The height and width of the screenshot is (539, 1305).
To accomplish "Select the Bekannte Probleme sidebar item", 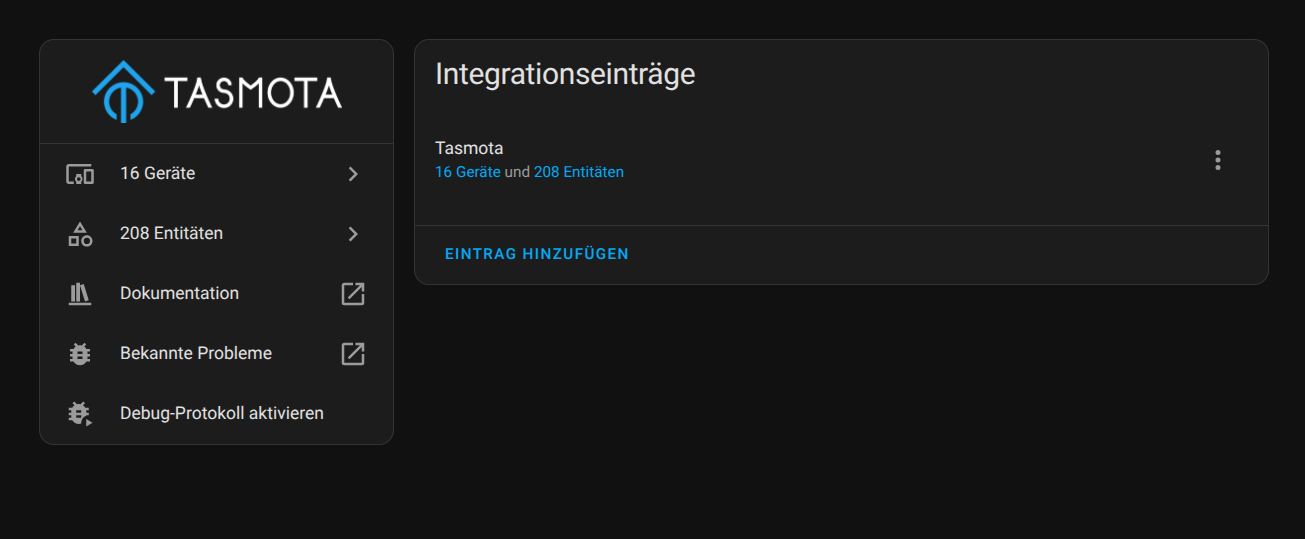I will [x=196, y=354].
